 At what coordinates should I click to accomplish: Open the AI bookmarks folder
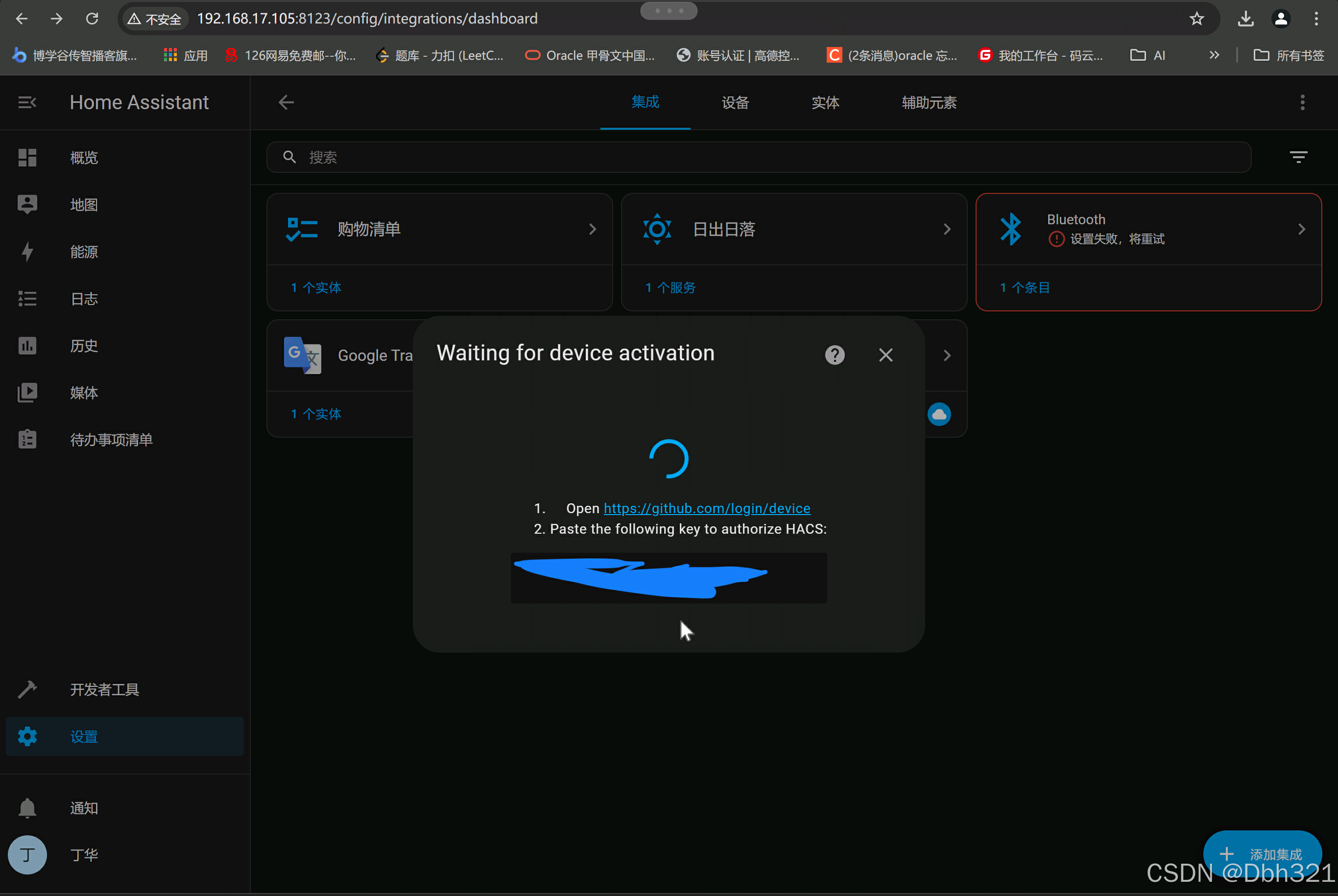(1147, 55)
